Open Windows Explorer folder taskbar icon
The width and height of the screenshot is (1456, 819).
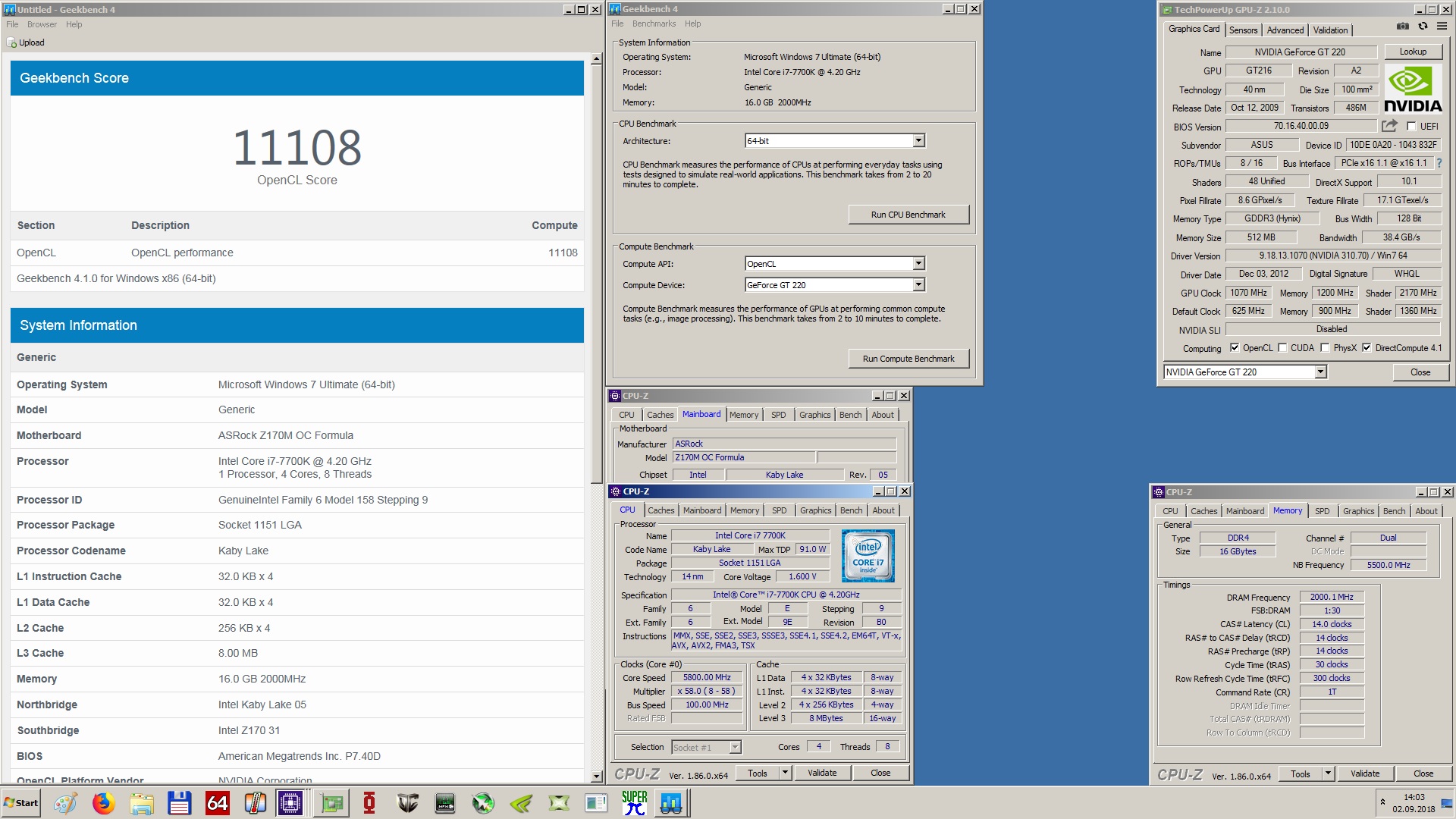point(141,803)
